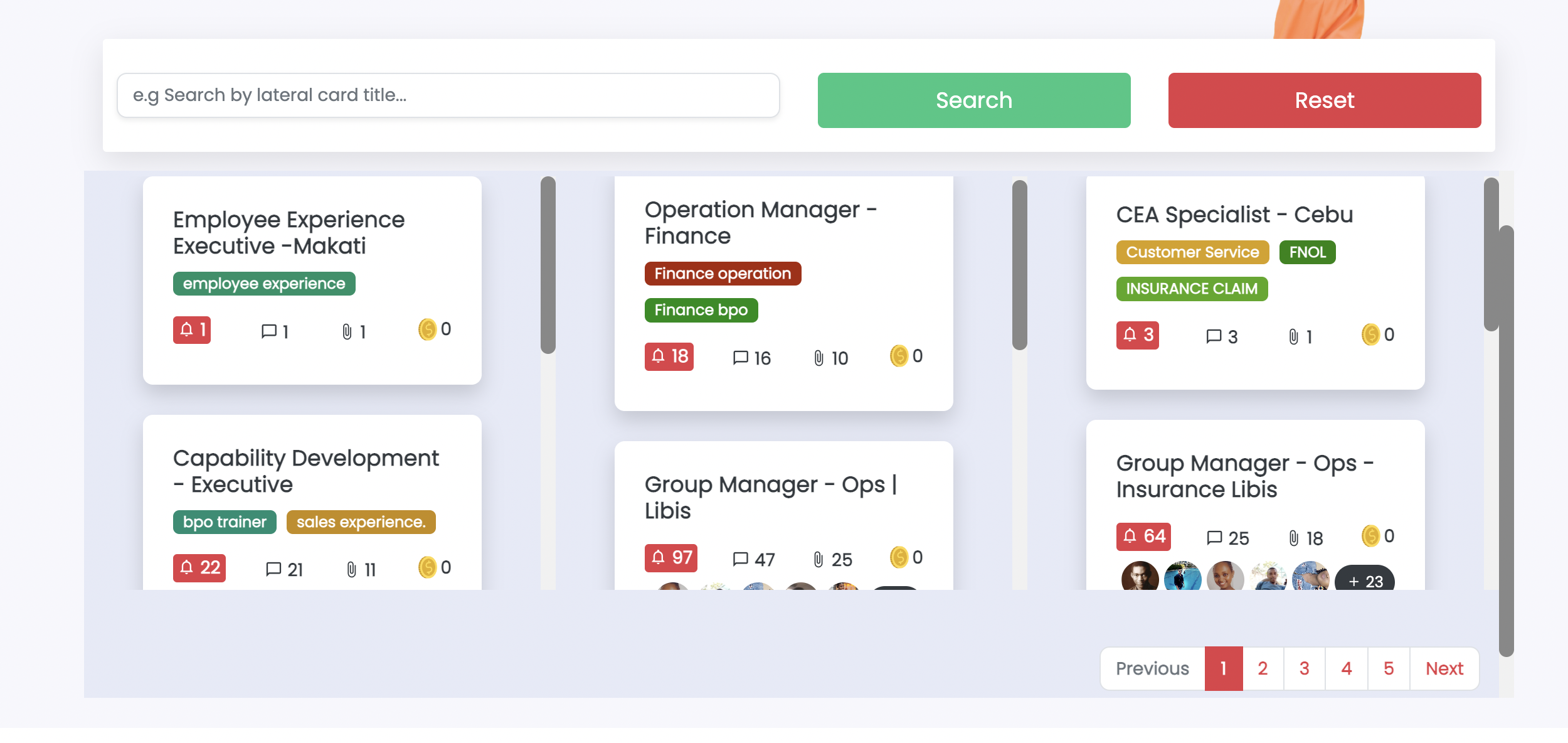Click coin icon on Group Manager - Ops Insurance Libis card
Viewport: 1568px width, 743px height.
coord(1370,536)
